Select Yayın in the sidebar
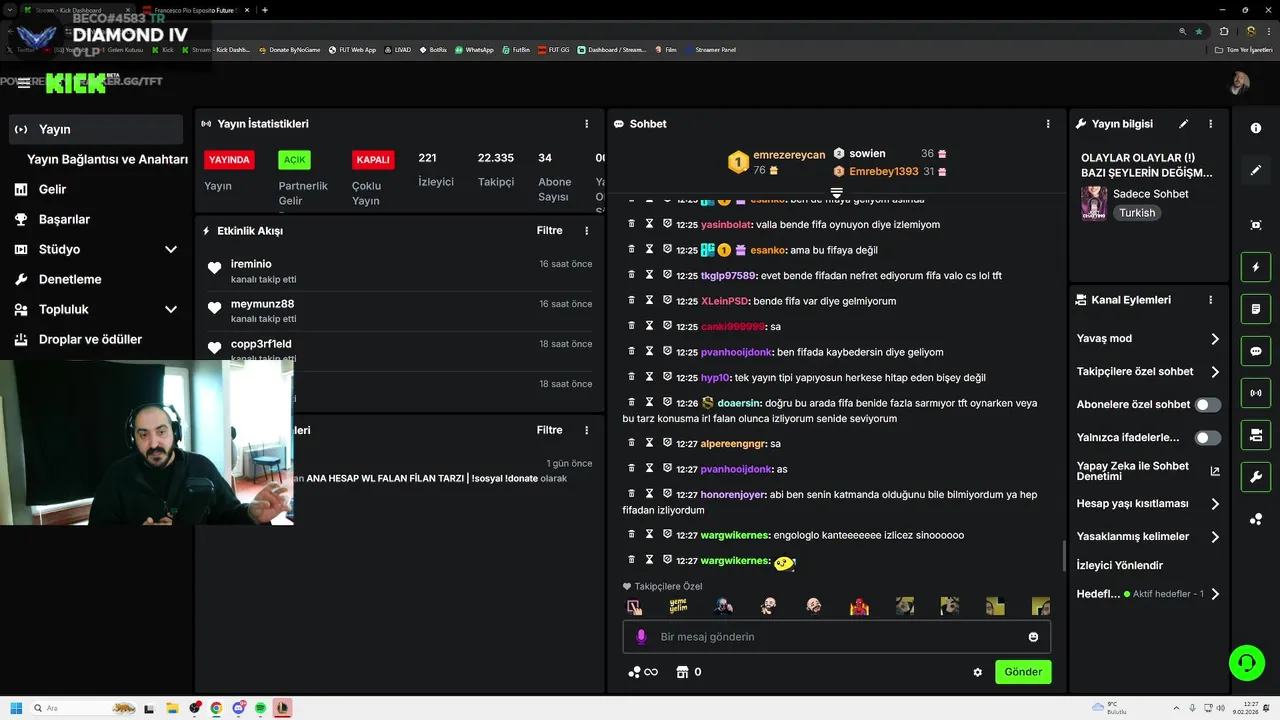Viewport: 1280px width, 720px height. [96, 129]
